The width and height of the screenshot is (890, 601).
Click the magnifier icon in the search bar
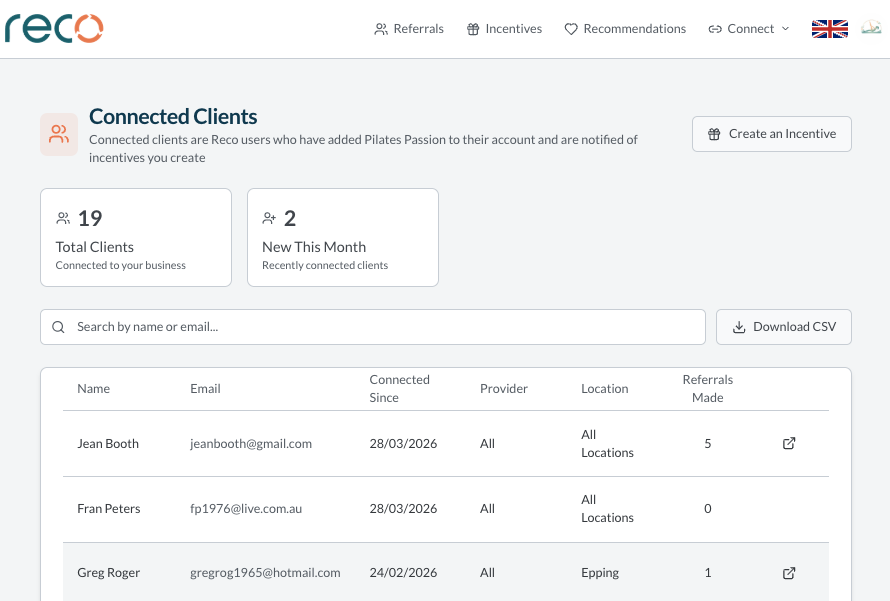pos(58,326)
